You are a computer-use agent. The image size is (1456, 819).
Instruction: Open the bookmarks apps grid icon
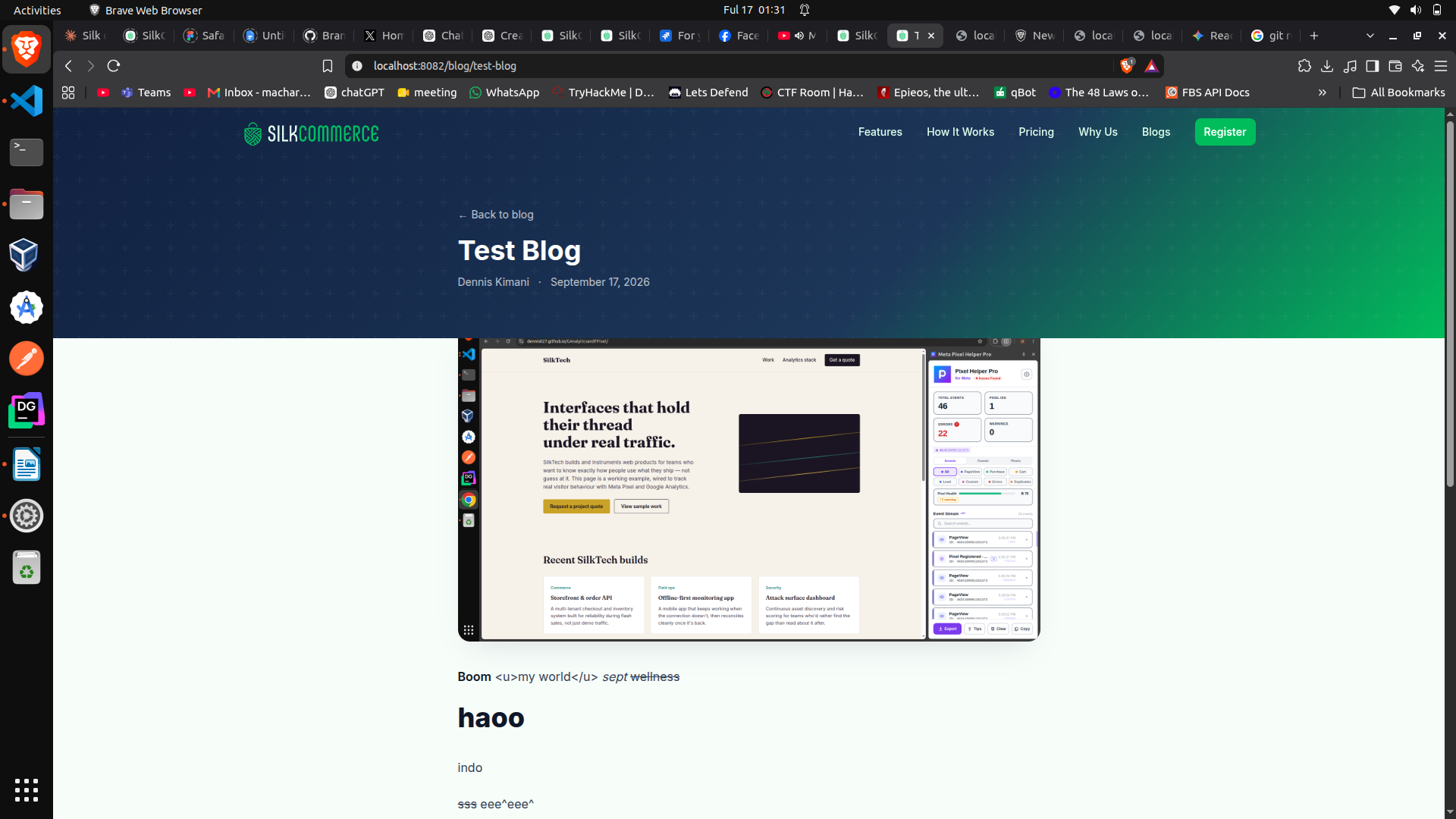pyautogui.click(x=68, y=93)
